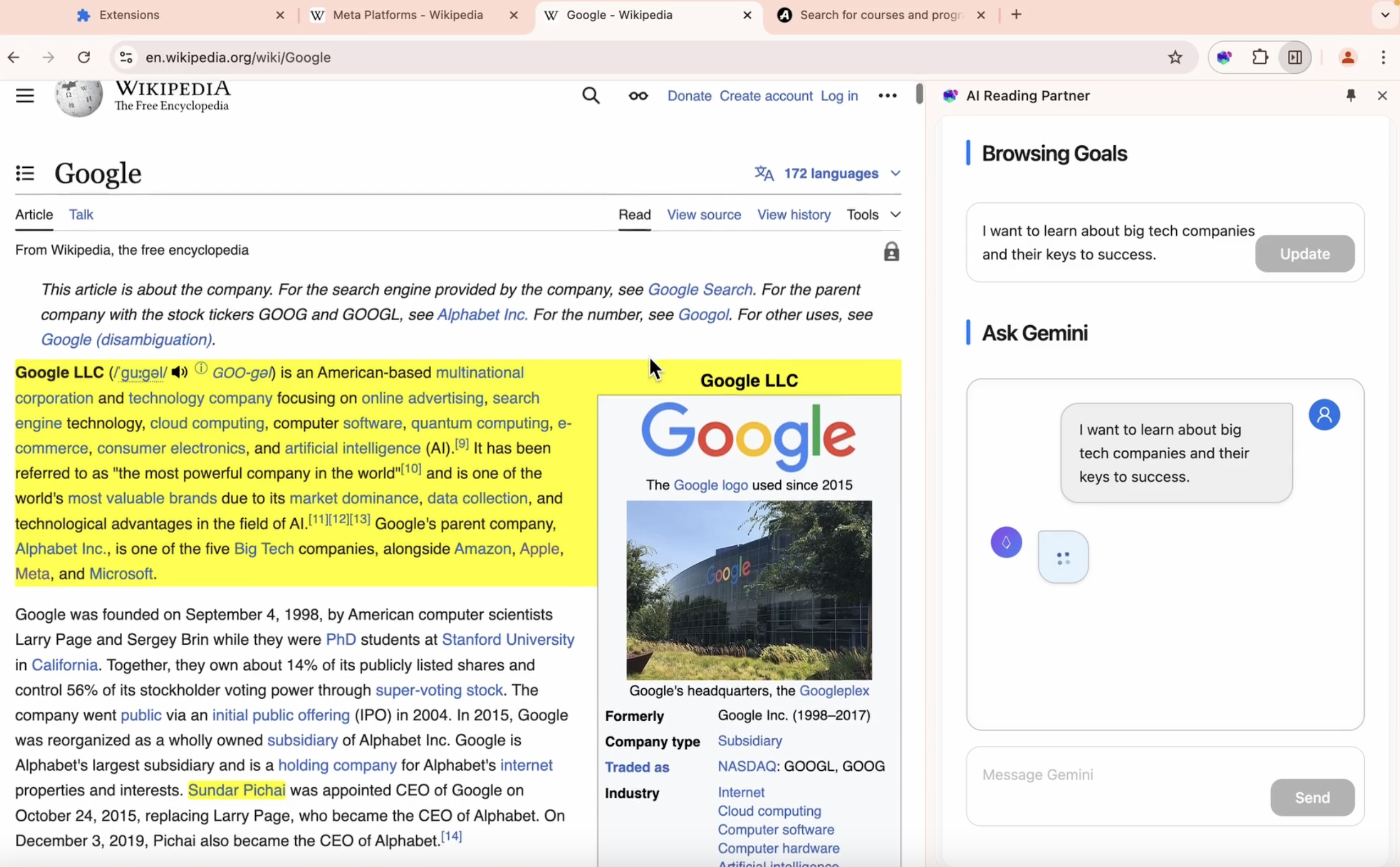
Task: Open the personal tools ellipsis menu
Action: tap(887, 96)
